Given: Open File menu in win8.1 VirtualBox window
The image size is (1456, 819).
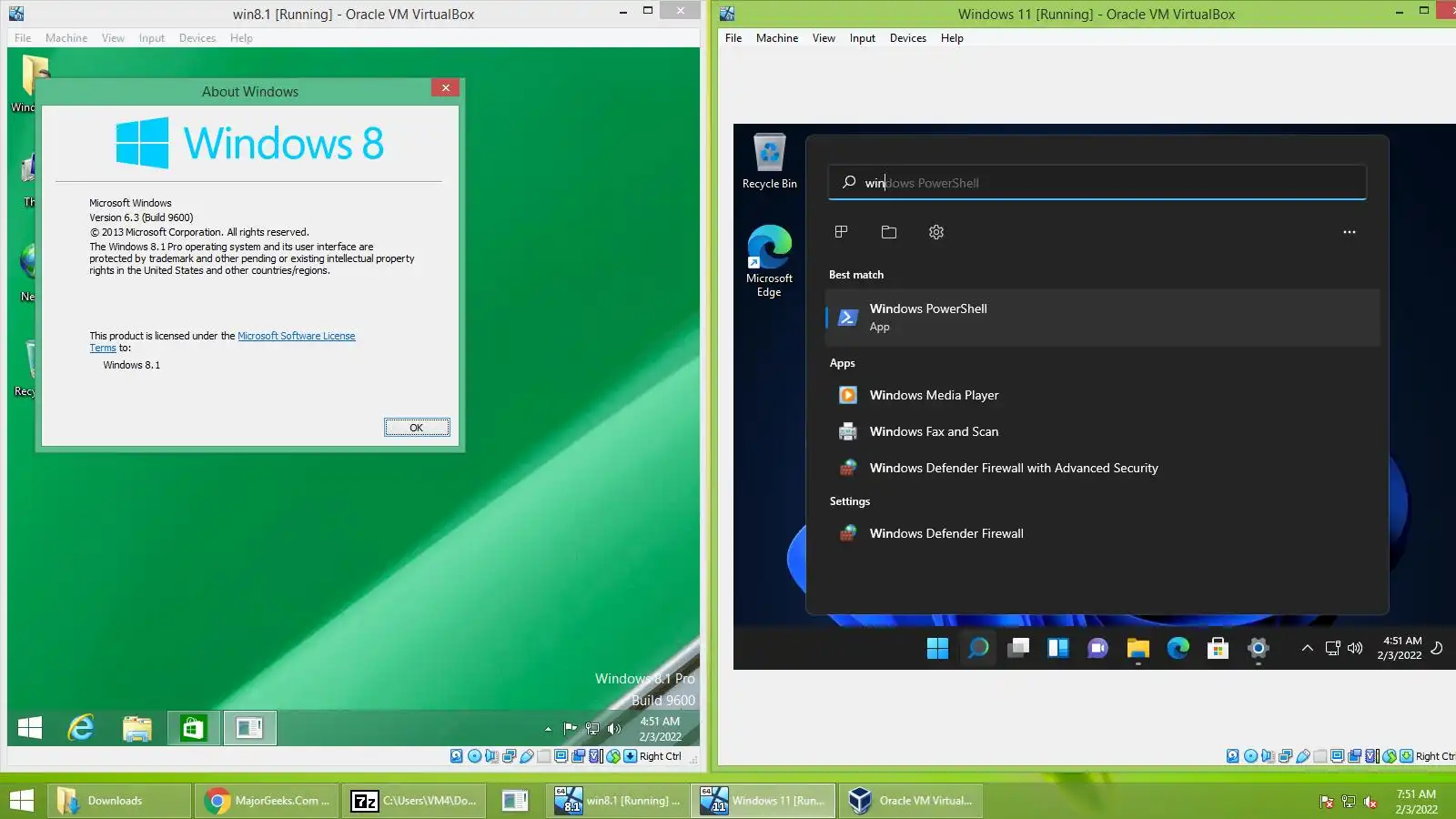Looking at the screenshot, I should (23, 38).
